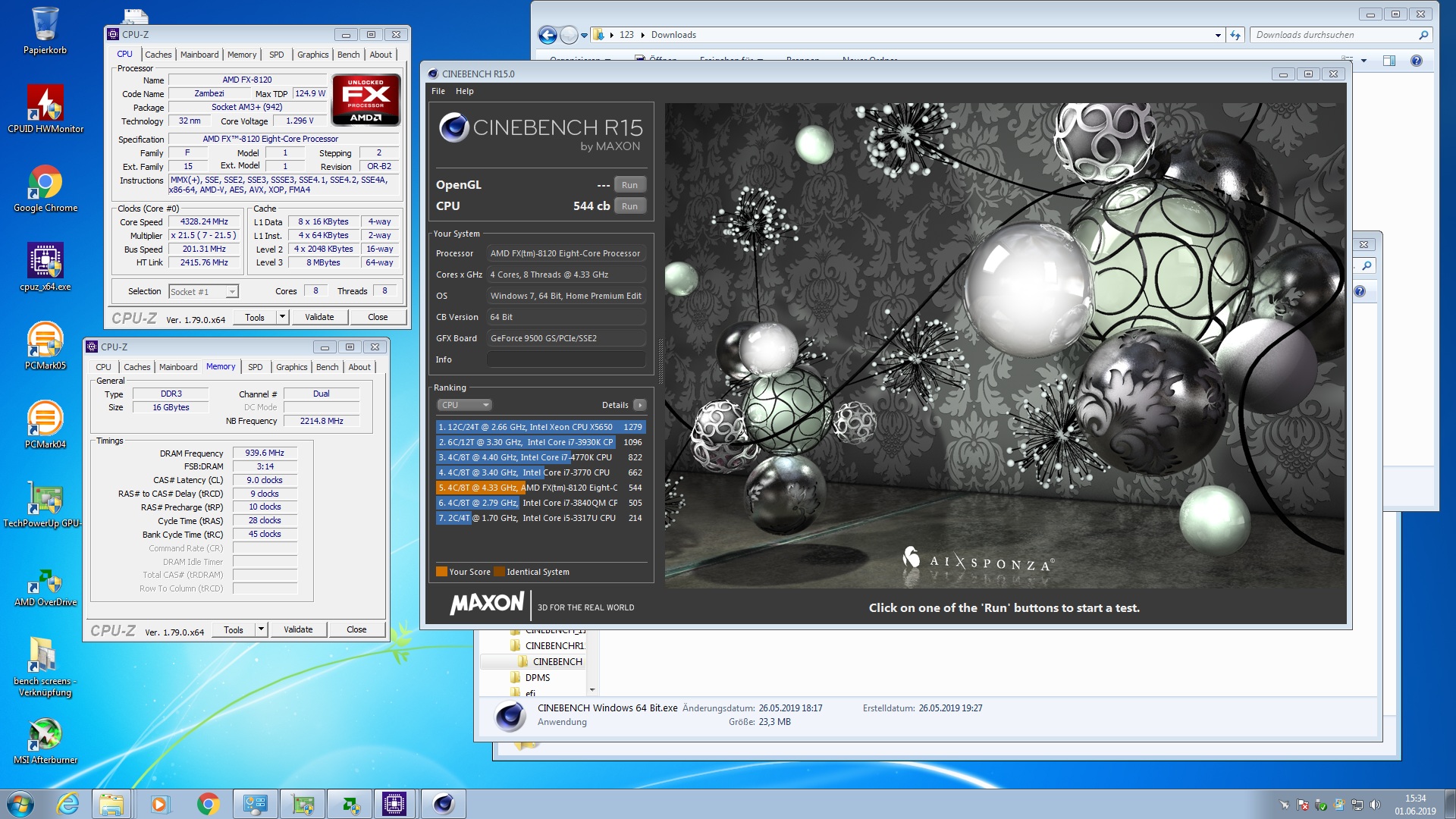1456x819 pixels.
Task: Open Explorer help question-mark icon
Action: (x=1416, y=61)
